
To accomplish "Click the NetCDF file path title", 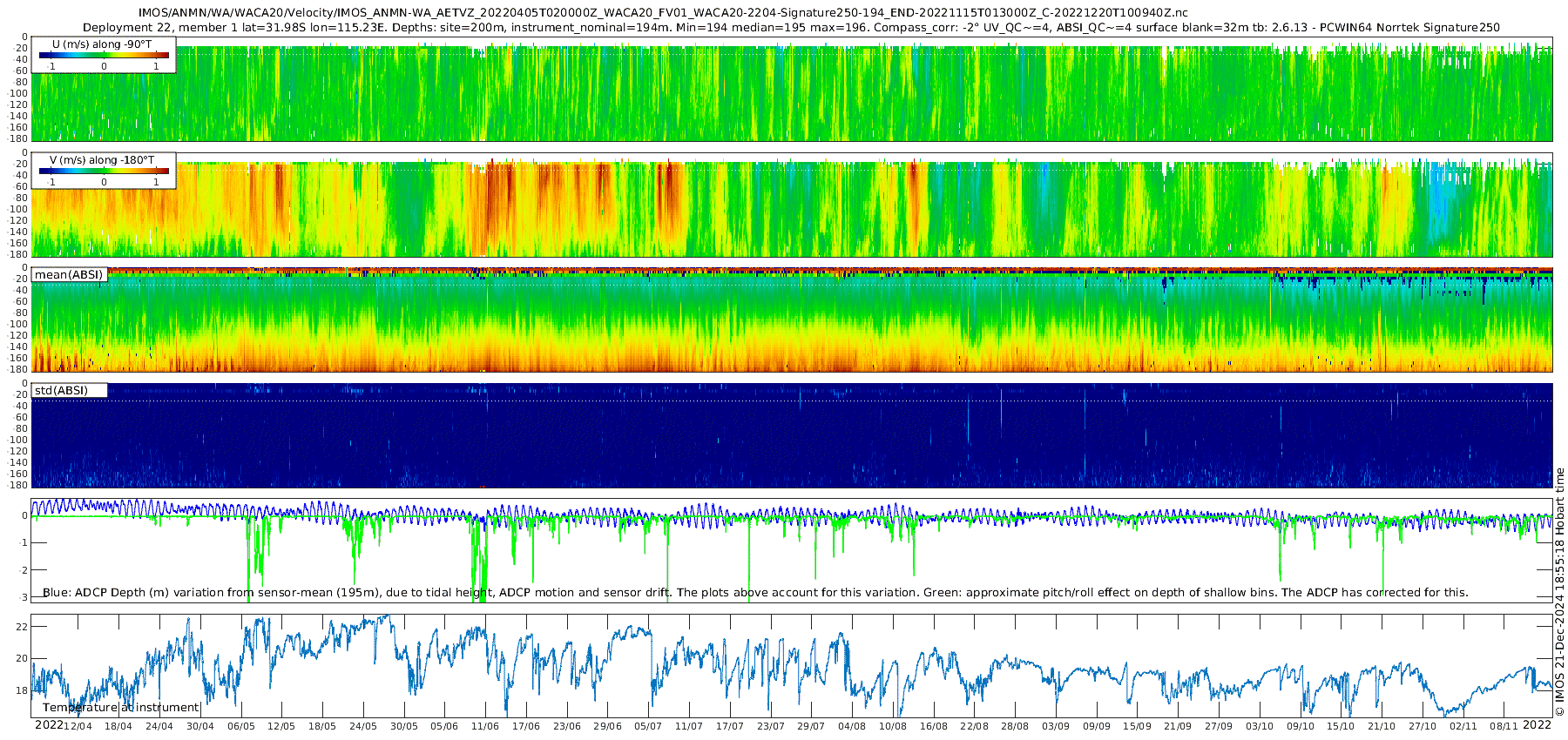I will 663,12.
